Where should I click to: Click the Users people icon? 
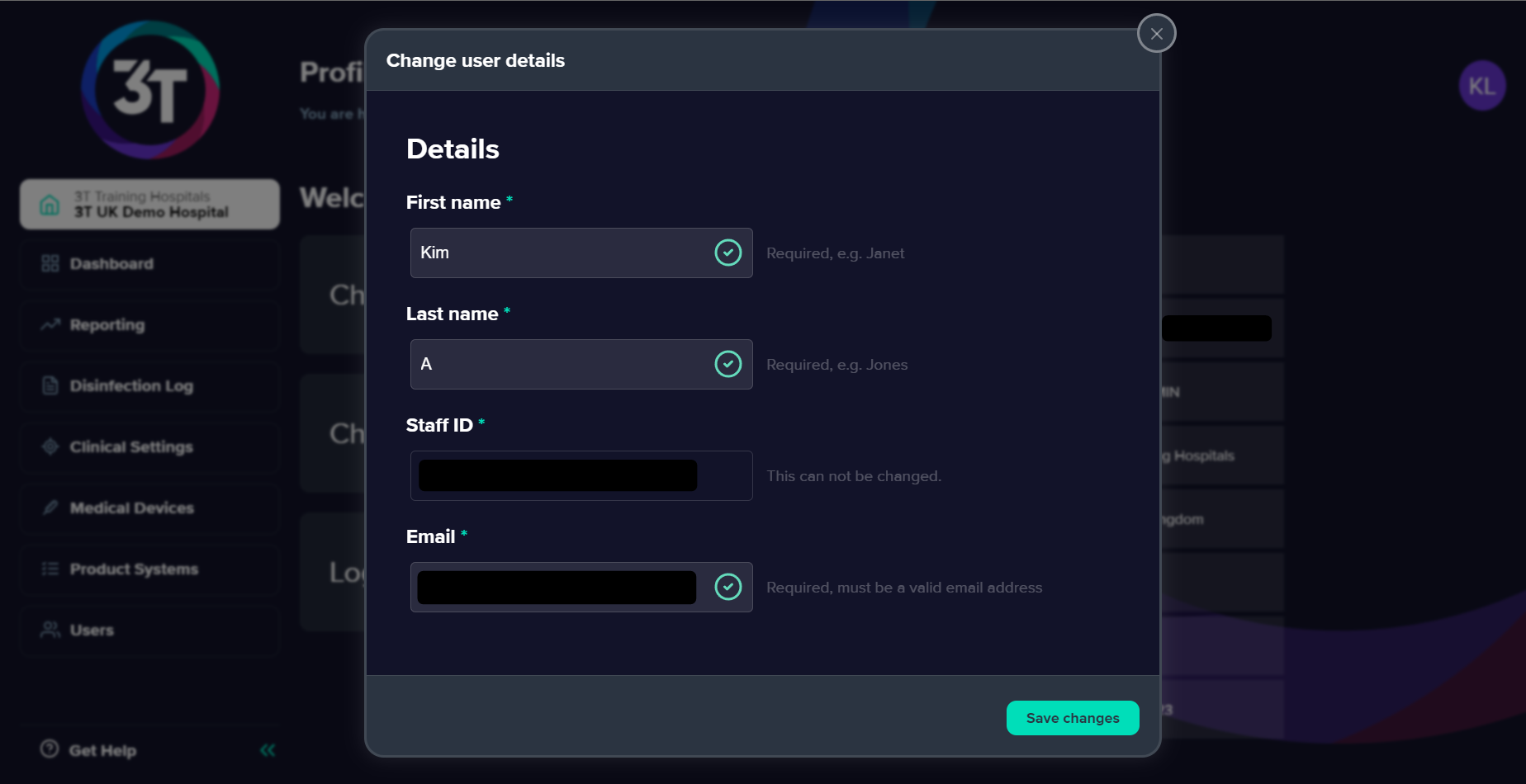click(50, 630)
